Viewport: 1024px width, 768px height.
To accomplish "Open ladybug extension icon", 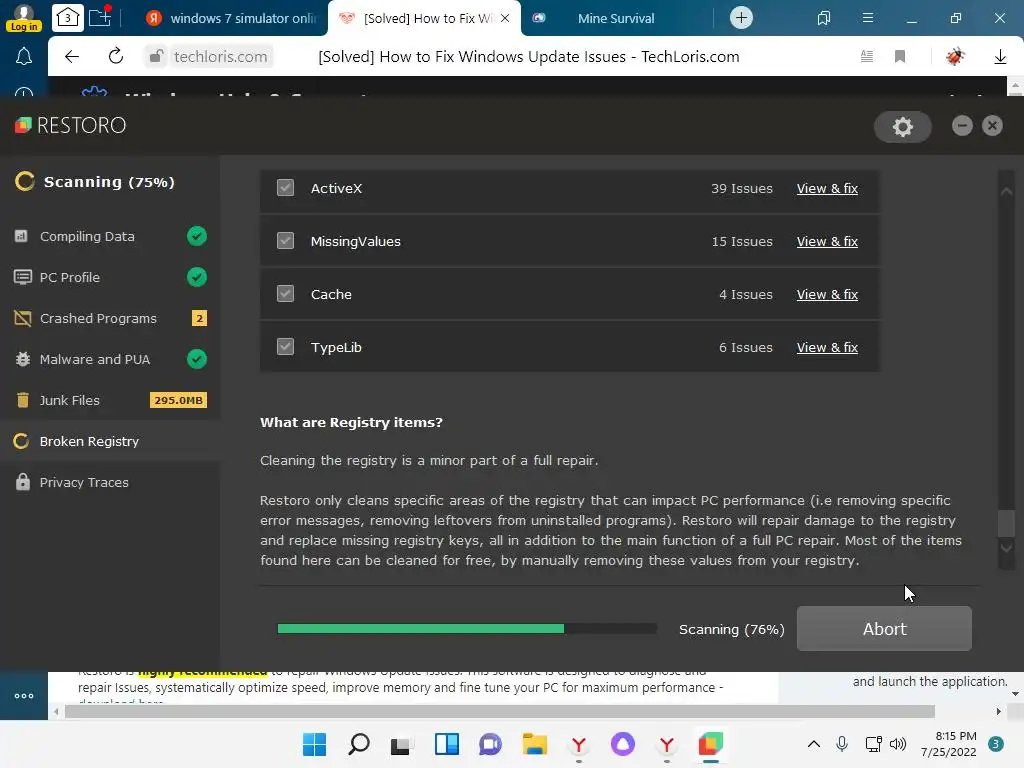I will coord(955,57).
